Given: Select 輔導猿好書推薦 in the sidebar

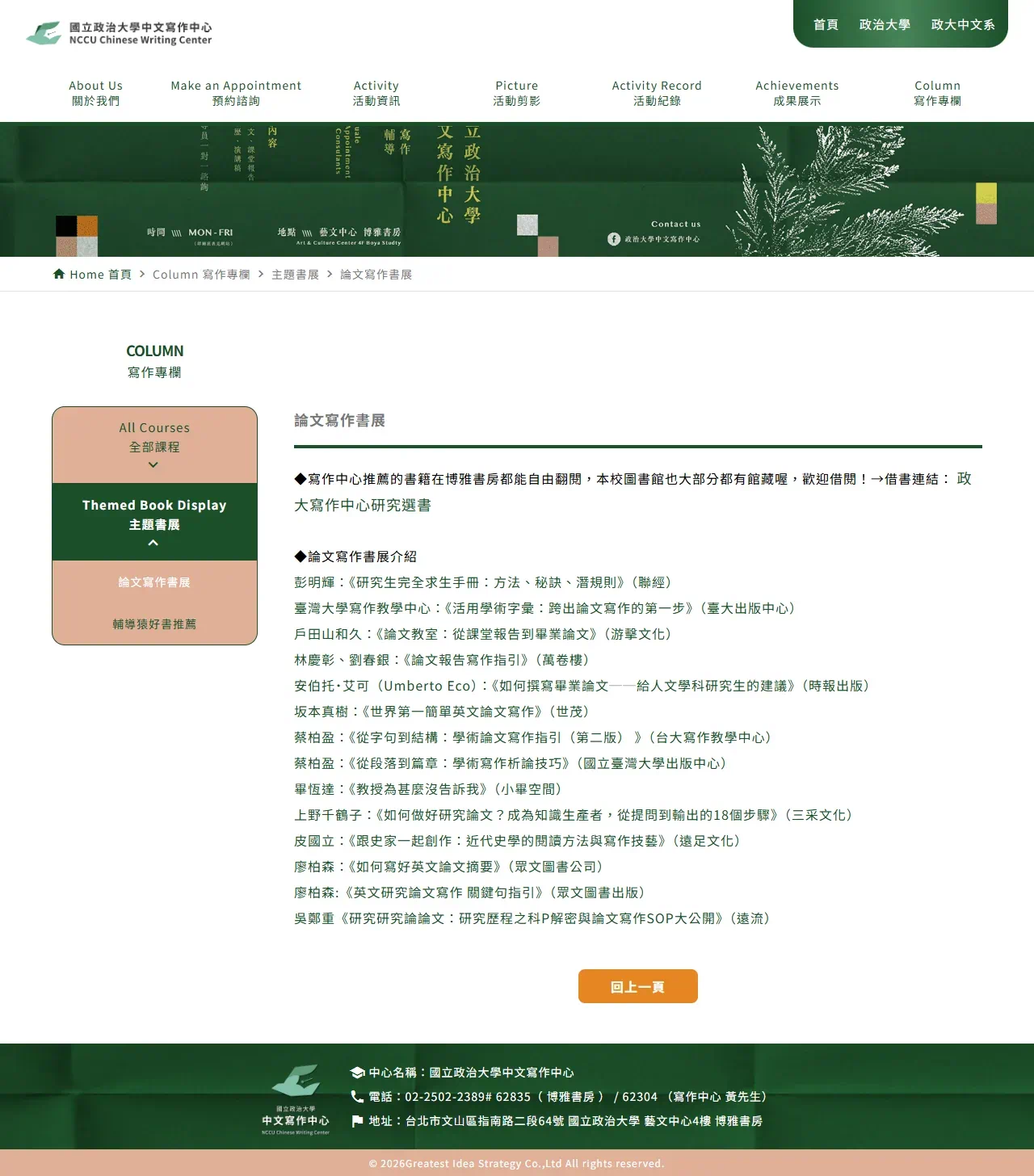Looking at the screenshot, I should point(153,624).
